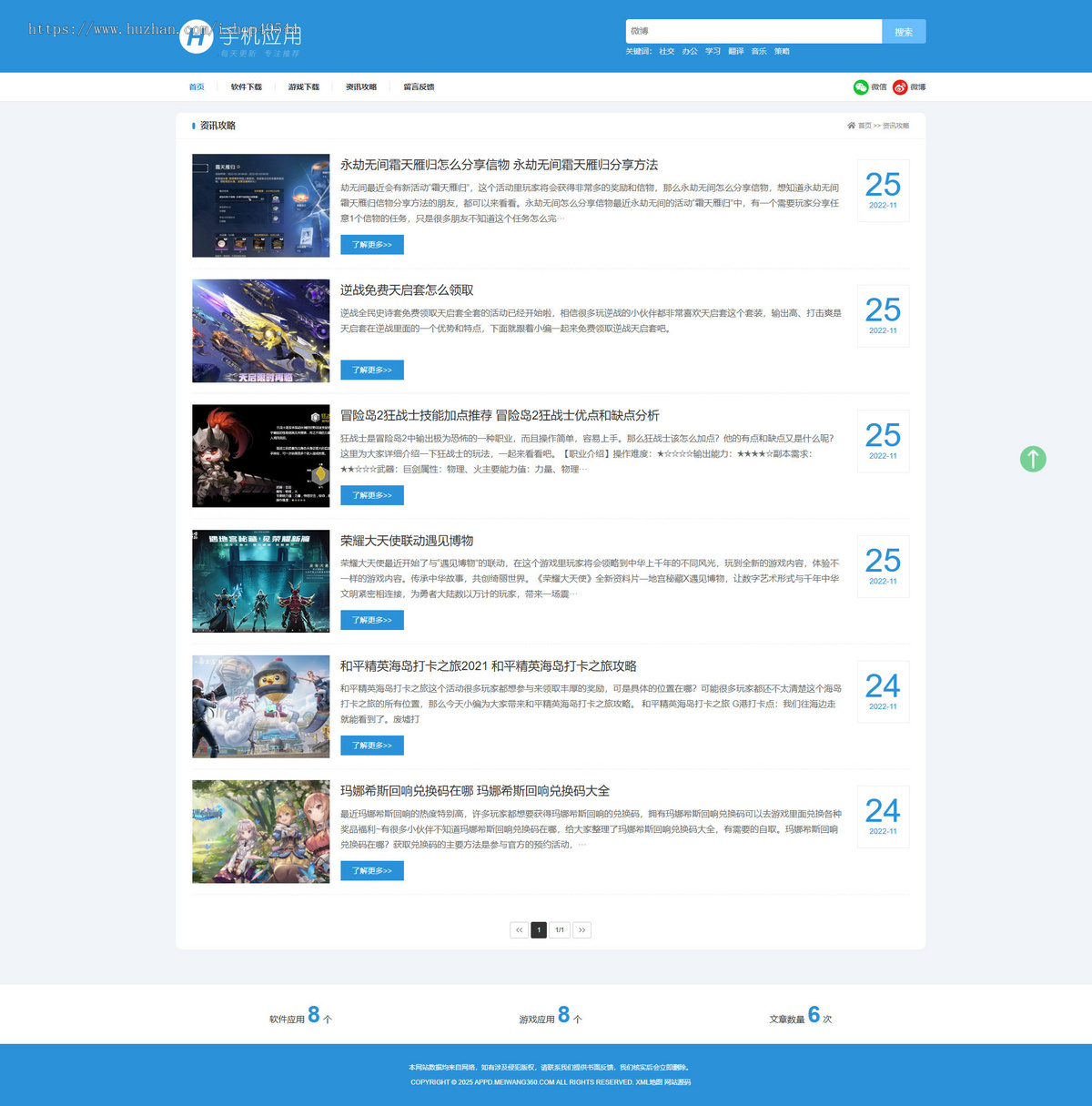Open 和平精英海岛打卡 article thumbnail
This screenshot has height=1106, width=1092.
(x=261, y=706)
